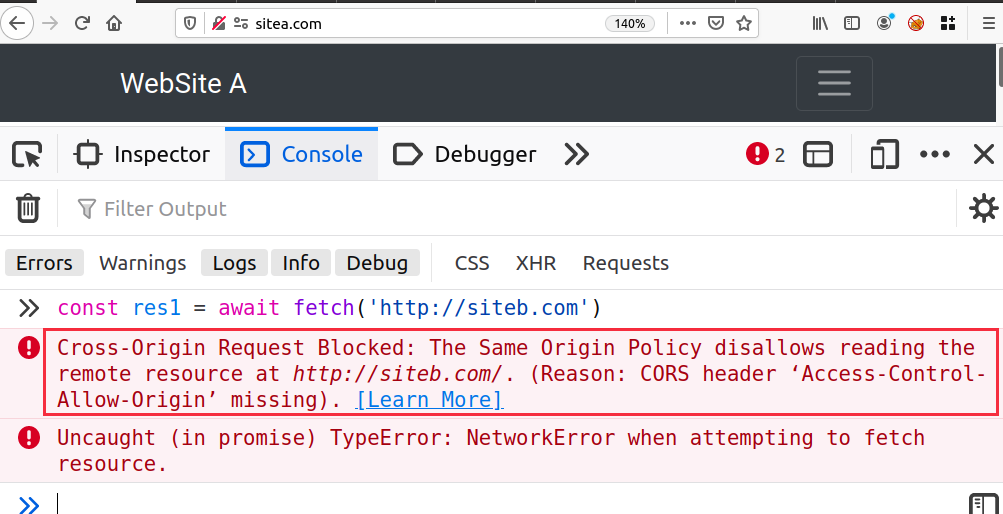The width and height of the screenshot is (1003, 514).
Task: Switch to multi-line editor mode icon
Action: click(x=983, y=504)
